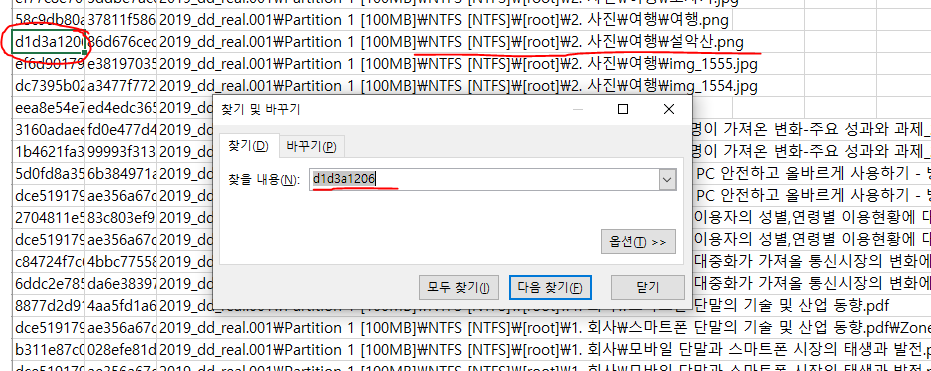The image size is (931, 371).
Task: Select cell starting with 99993f313
Action: (x=122, y=152)
